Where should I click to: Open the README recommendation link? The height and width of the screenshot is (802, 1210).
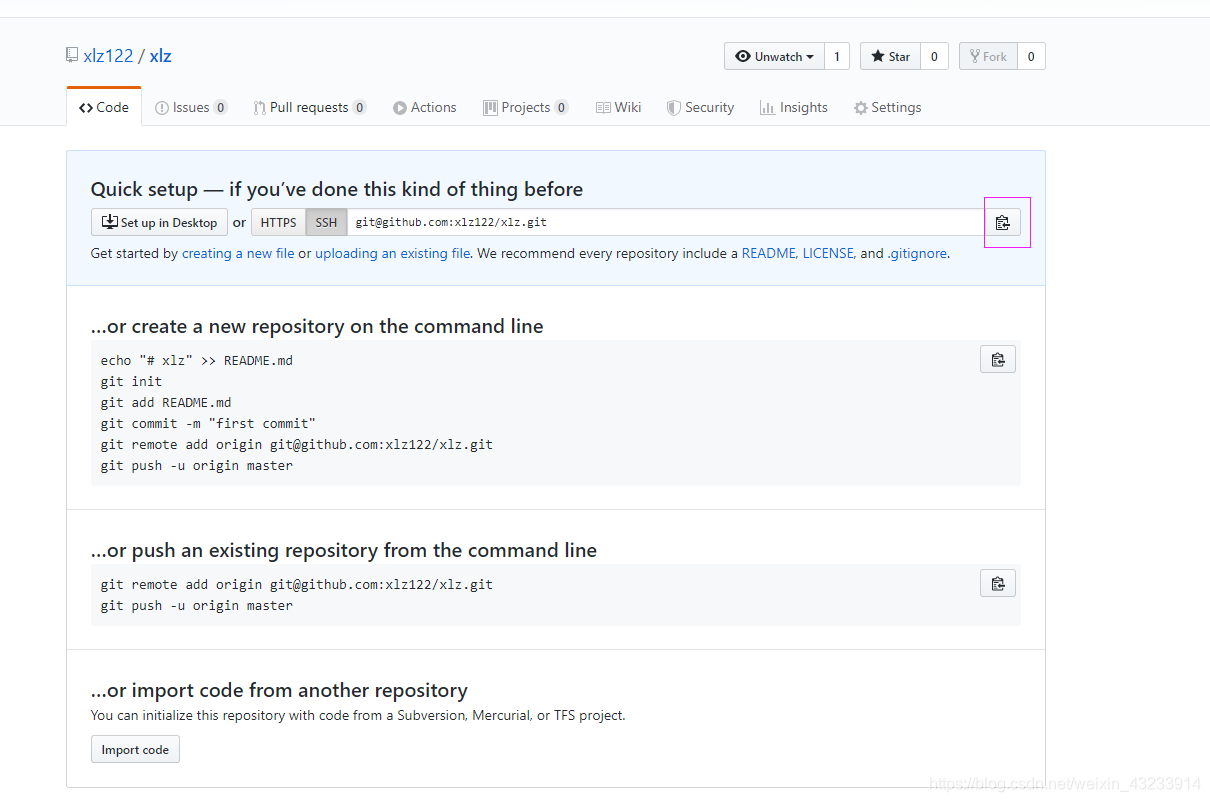point(768,253)
